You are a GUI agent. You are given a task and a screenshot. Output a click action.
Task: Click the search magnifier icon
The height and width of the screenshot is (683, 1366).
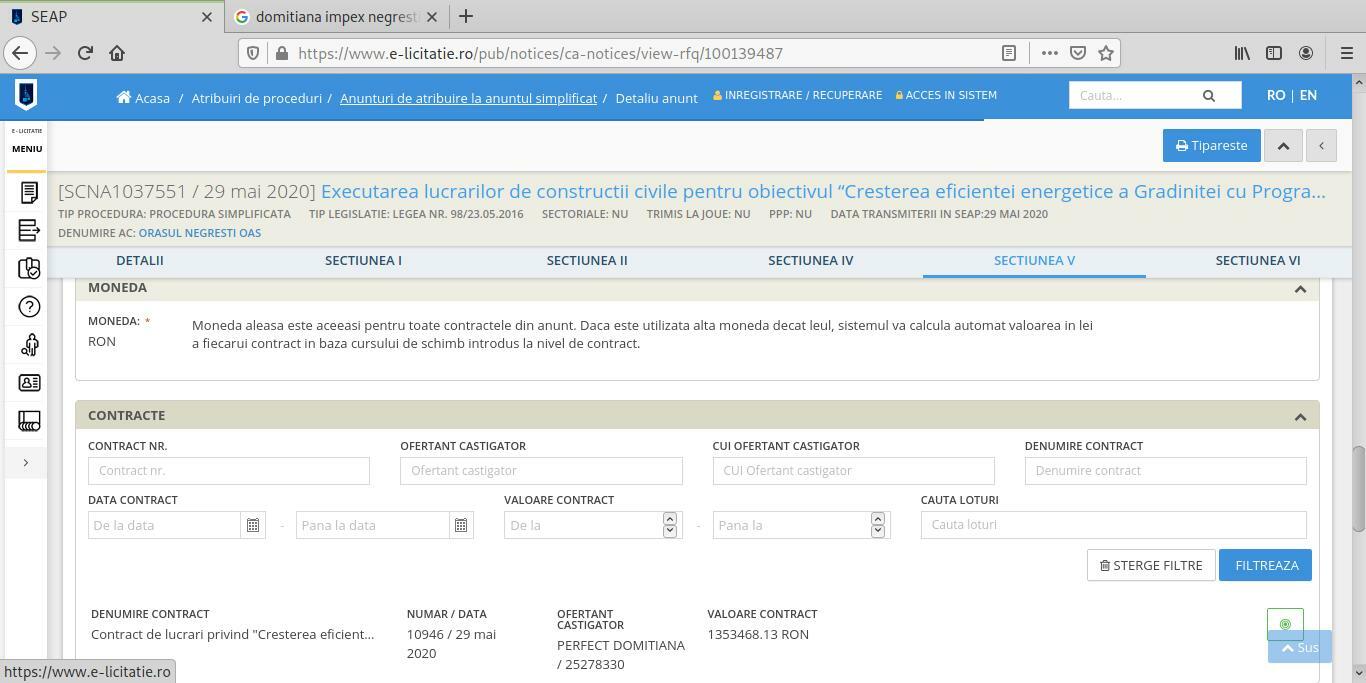tap(1208, 95)
